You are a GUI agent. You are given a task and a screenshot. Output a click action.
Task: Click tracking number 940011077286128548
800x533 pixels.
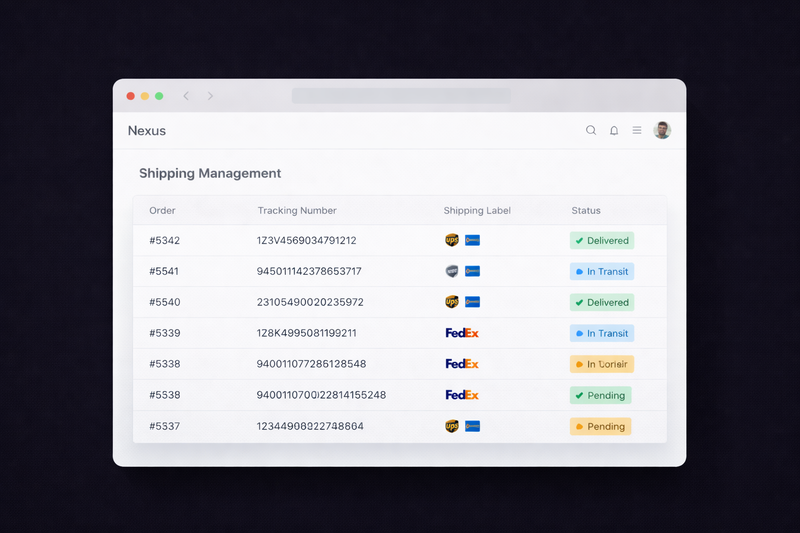point(311,364)
